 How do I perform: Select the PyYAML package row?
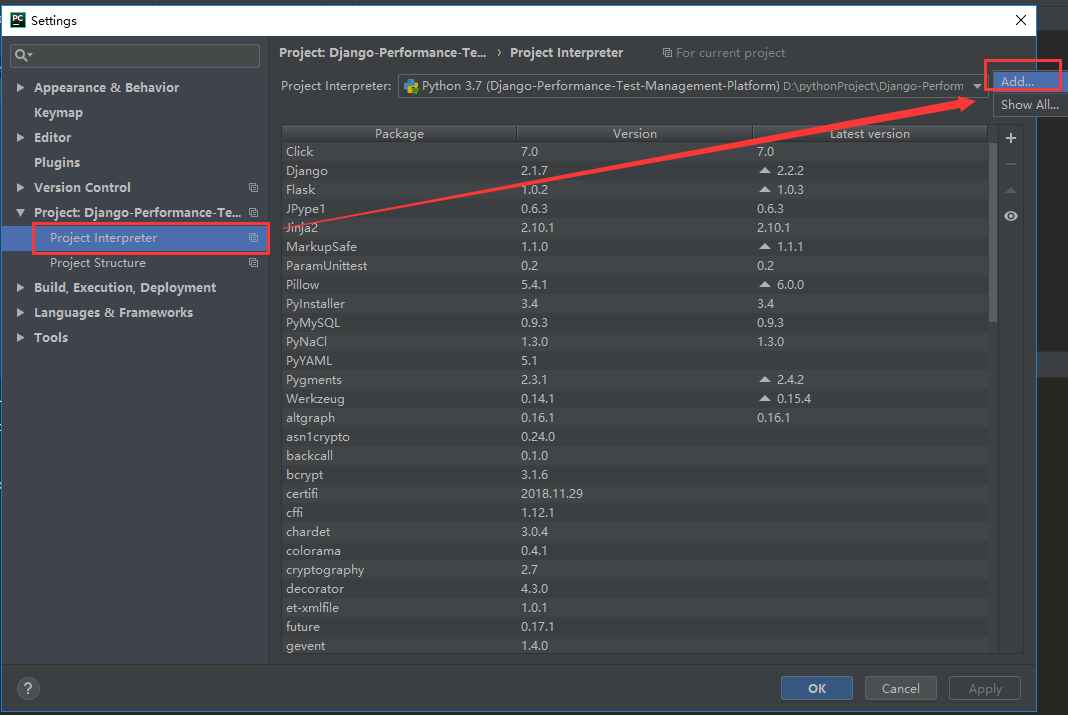(x=635, y=361)
